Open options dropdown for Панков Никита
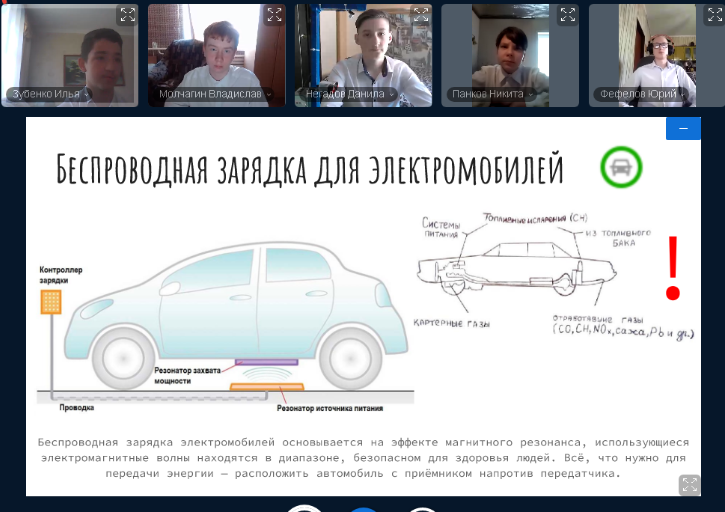This screenshot has width=725, height=512. (x=531, y=95)
